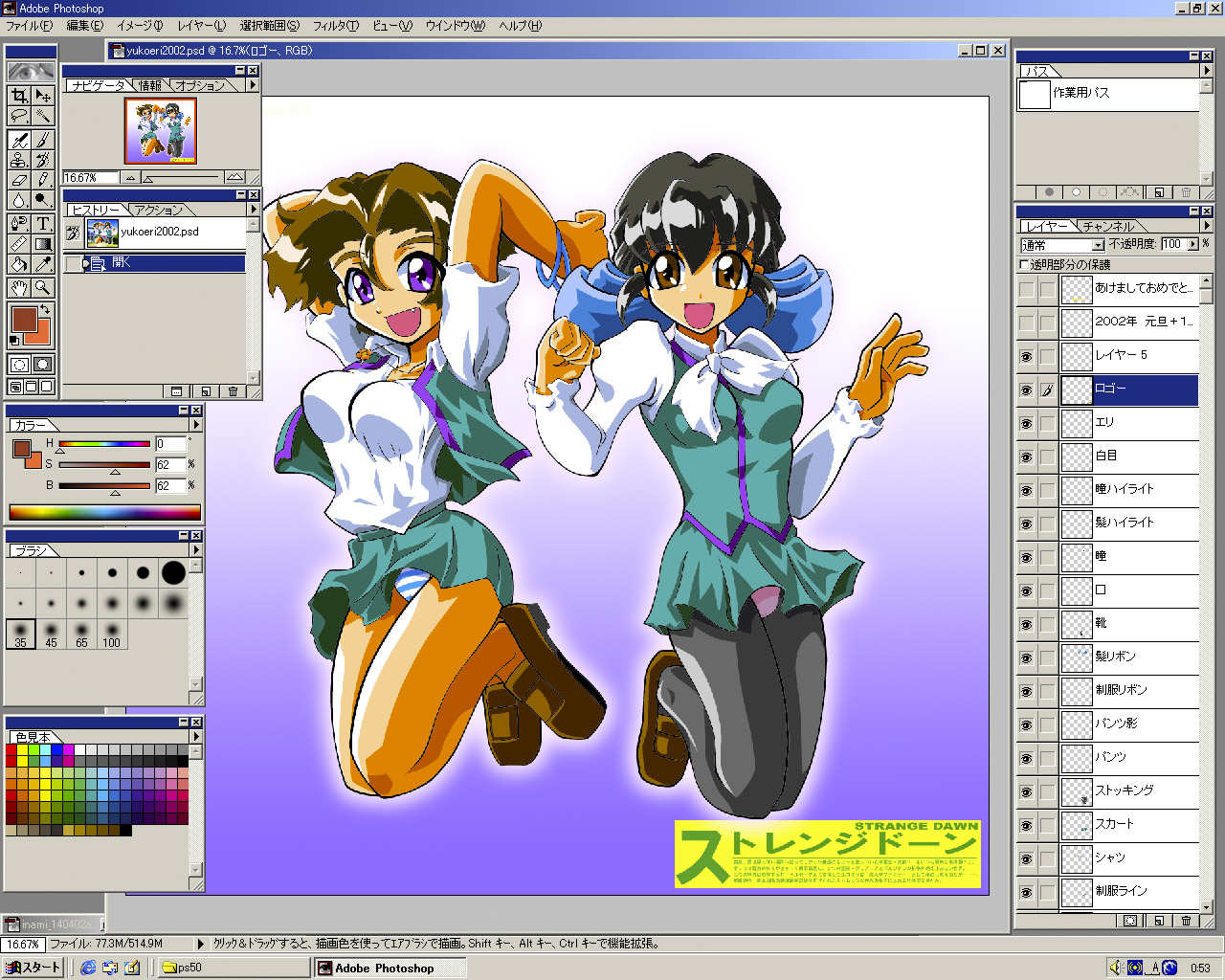Click new path icon in Paths palette

coord(1158,192)
